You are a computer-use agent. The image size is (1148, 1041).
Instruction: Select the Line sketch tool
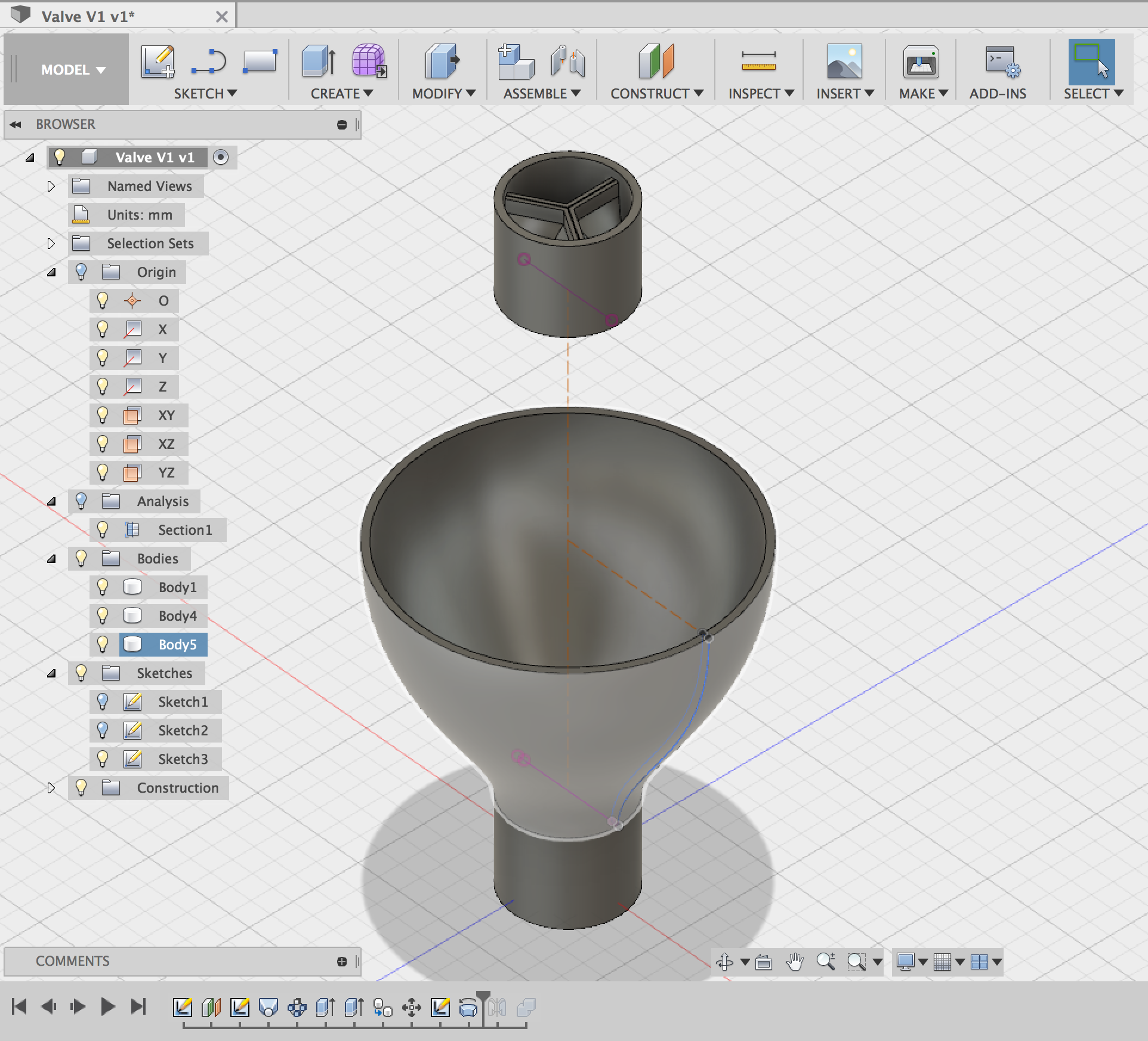pyautogui.click(x=209, y=61)
